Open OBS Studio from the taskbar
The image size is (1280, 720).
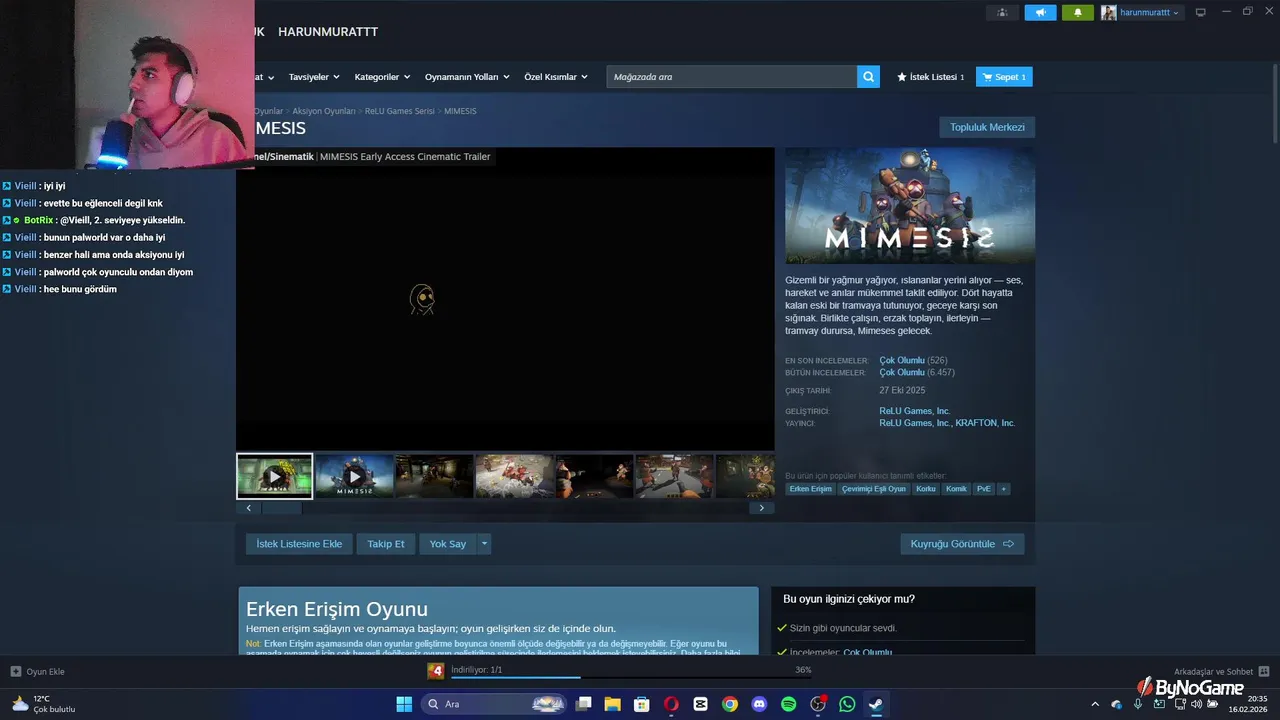(818, 704)
